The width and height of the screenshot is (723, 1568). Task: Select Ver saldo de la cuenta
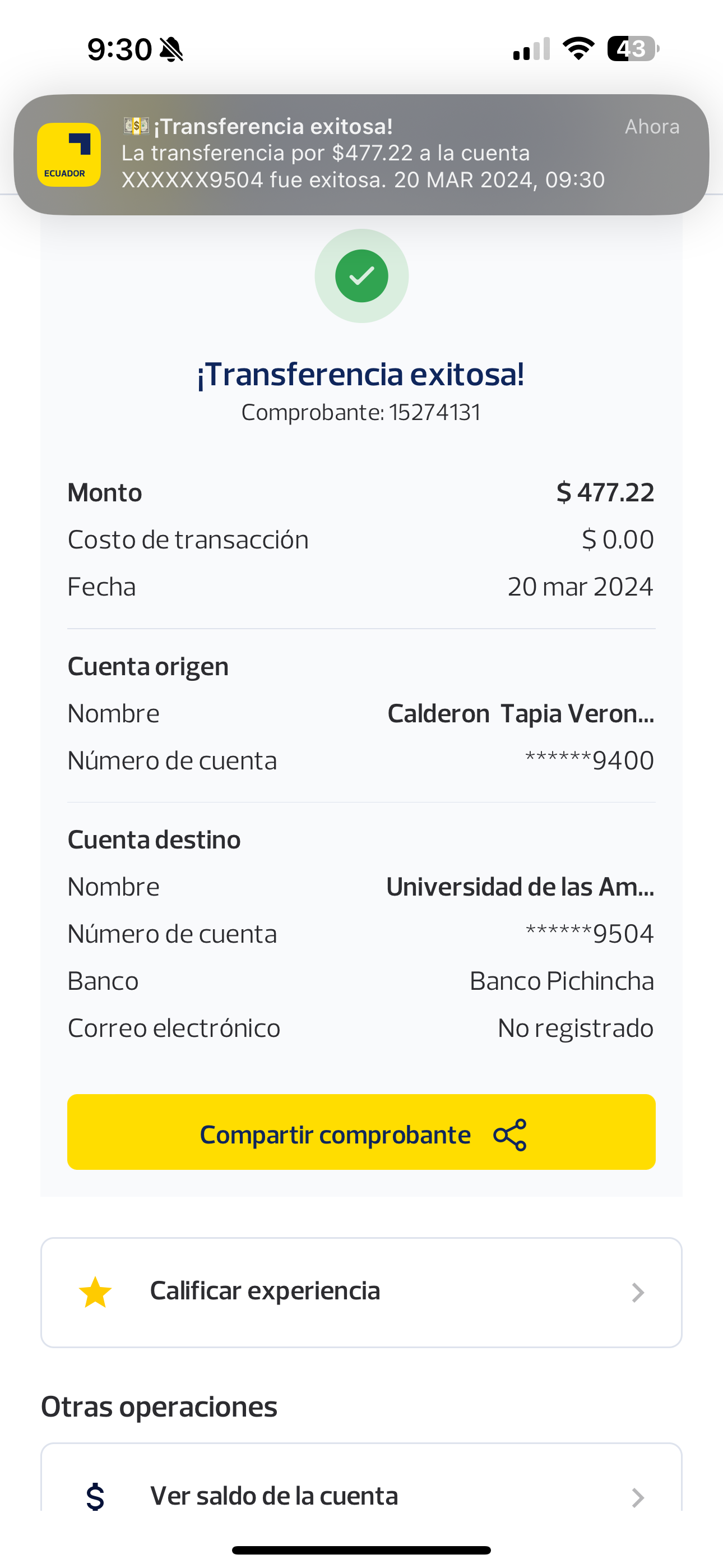click(x=274, y=1496)
